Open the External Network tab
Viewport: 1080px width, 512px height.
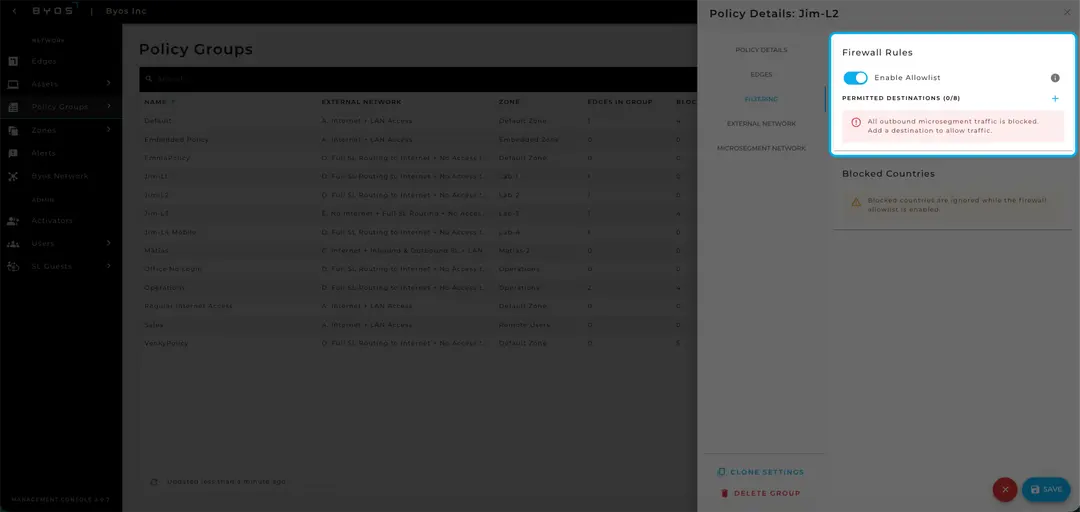[x=761, y=124]
